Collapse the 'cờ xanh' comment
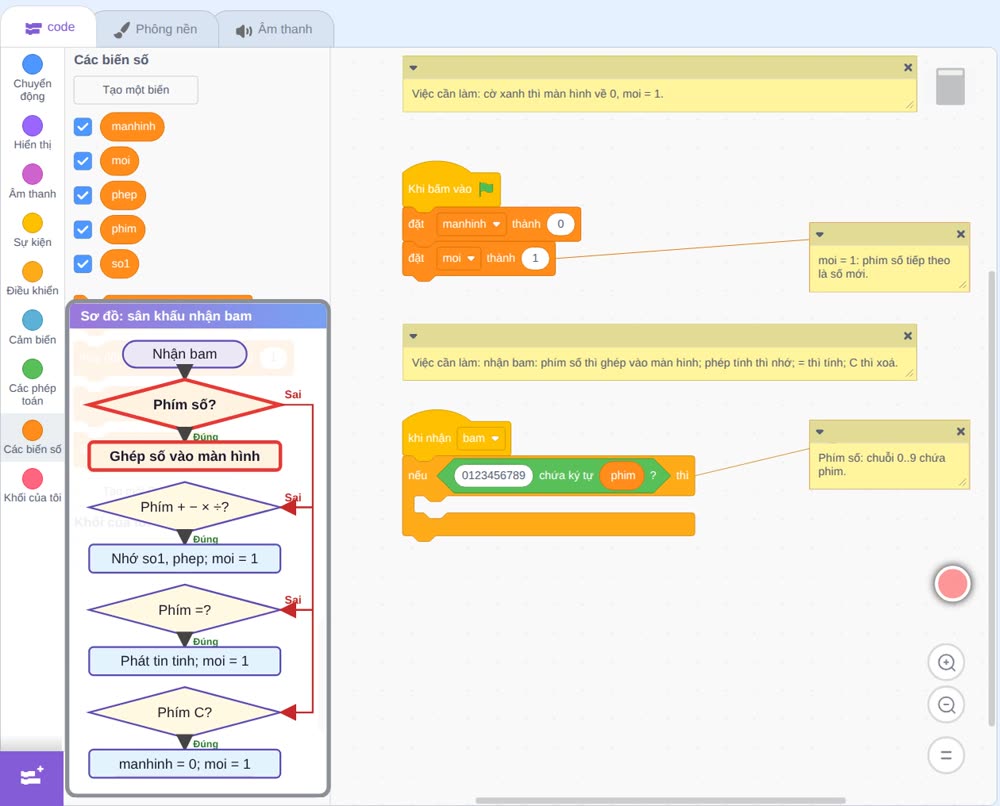 pyautogui.click(x=413, y=68)
